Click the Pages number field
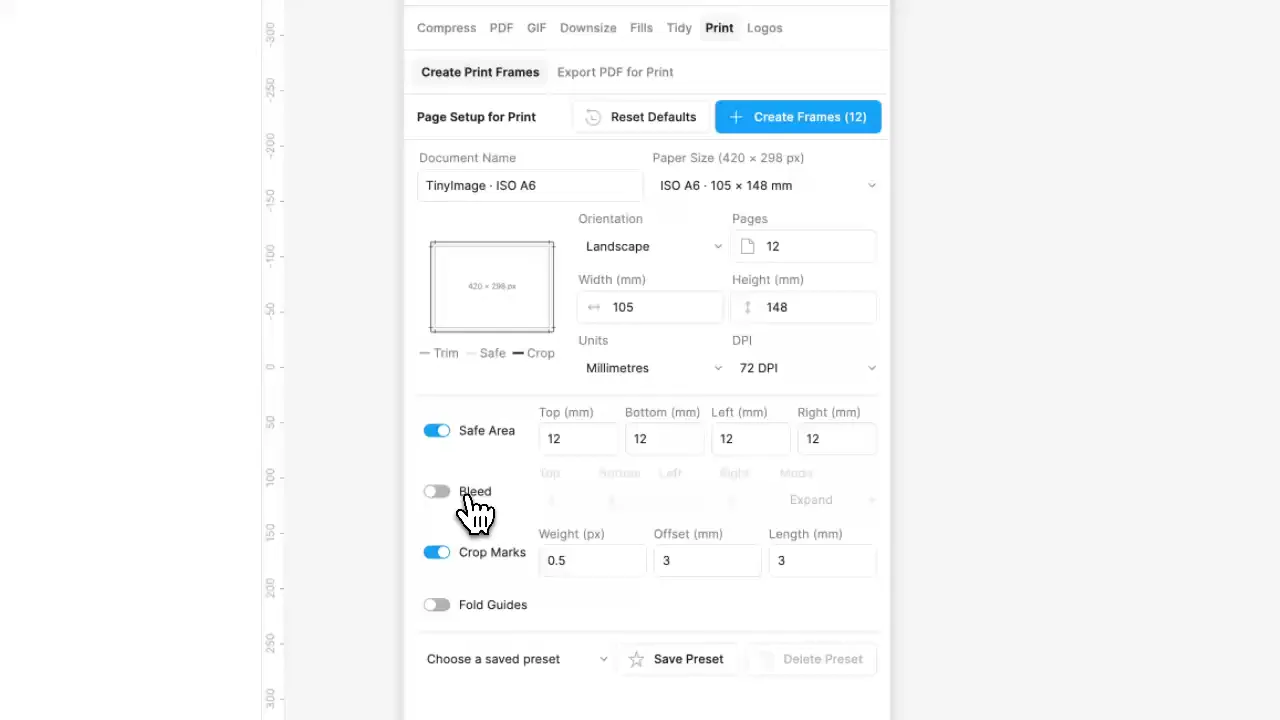Image resolution: width=1280 pixels, height=720 pixels. tap(804, 246)
